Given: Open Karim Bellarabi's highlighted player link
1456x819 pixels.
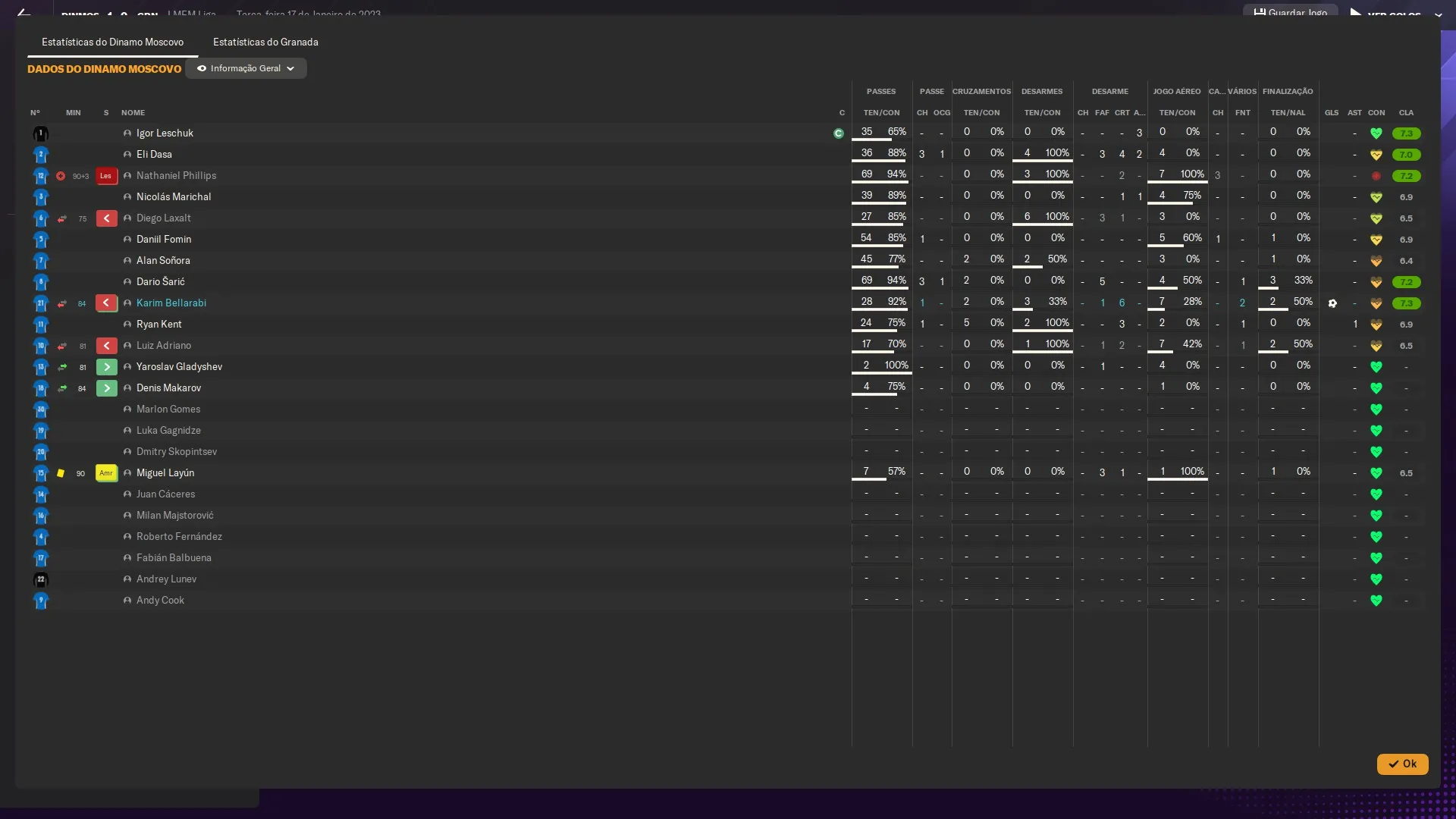Looking at the screenshot, I should pyautogui.click(x=171, y=303).
